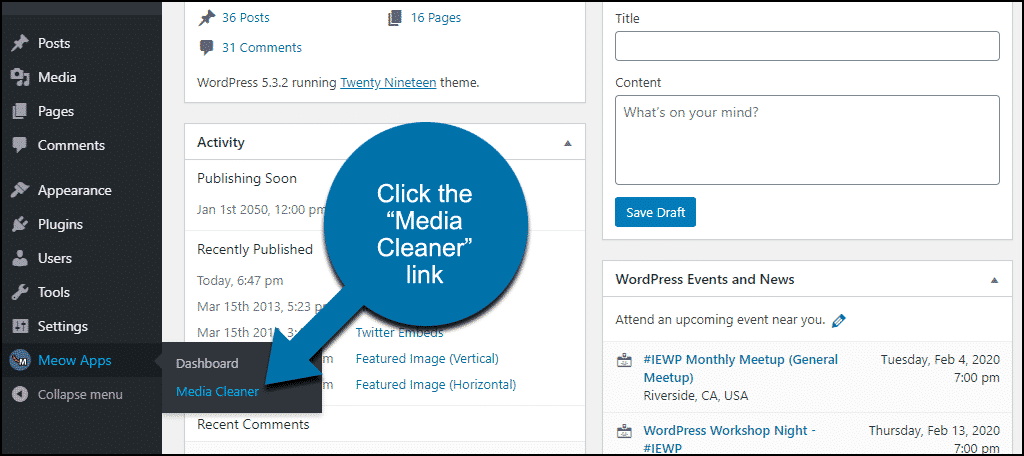The width and height of the screenshot is (1024, 456).
Task: Open the Twenty Nineteen theme link
Action: pos(388,83)
